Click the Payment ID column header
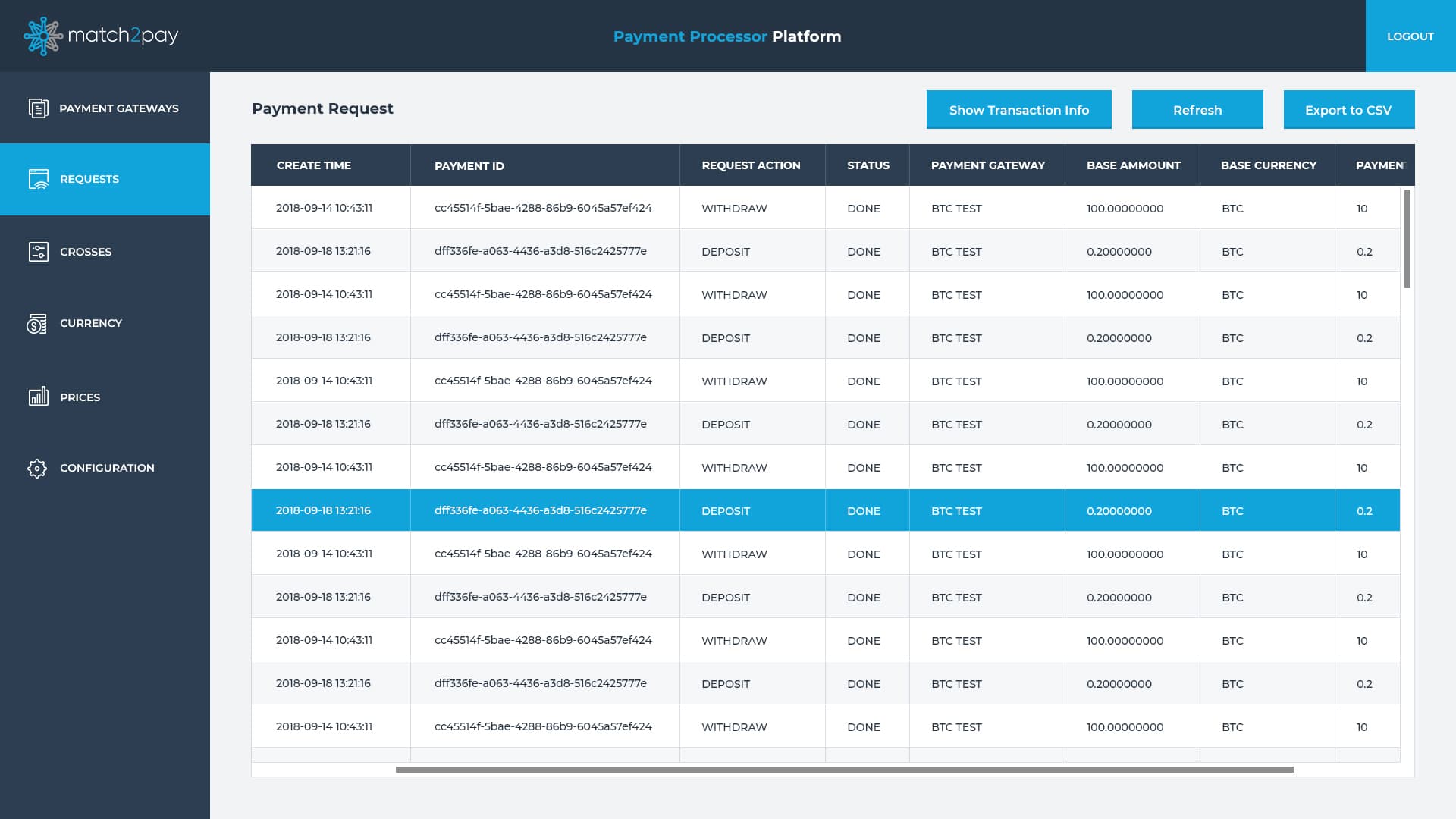Screen dimensions: 1456x819 coord(469,166)
